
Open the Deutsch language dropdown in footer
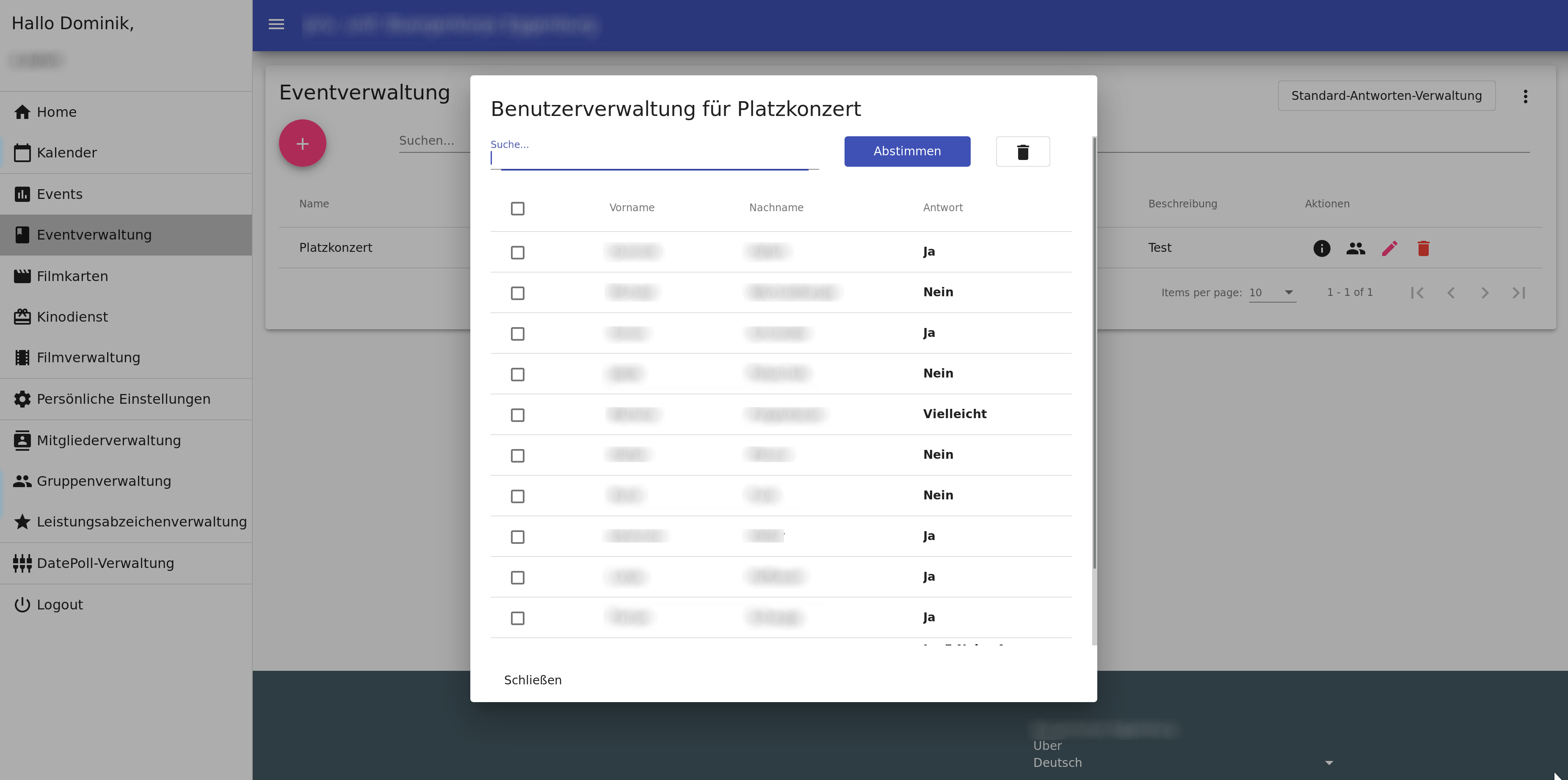point(1183,763)
